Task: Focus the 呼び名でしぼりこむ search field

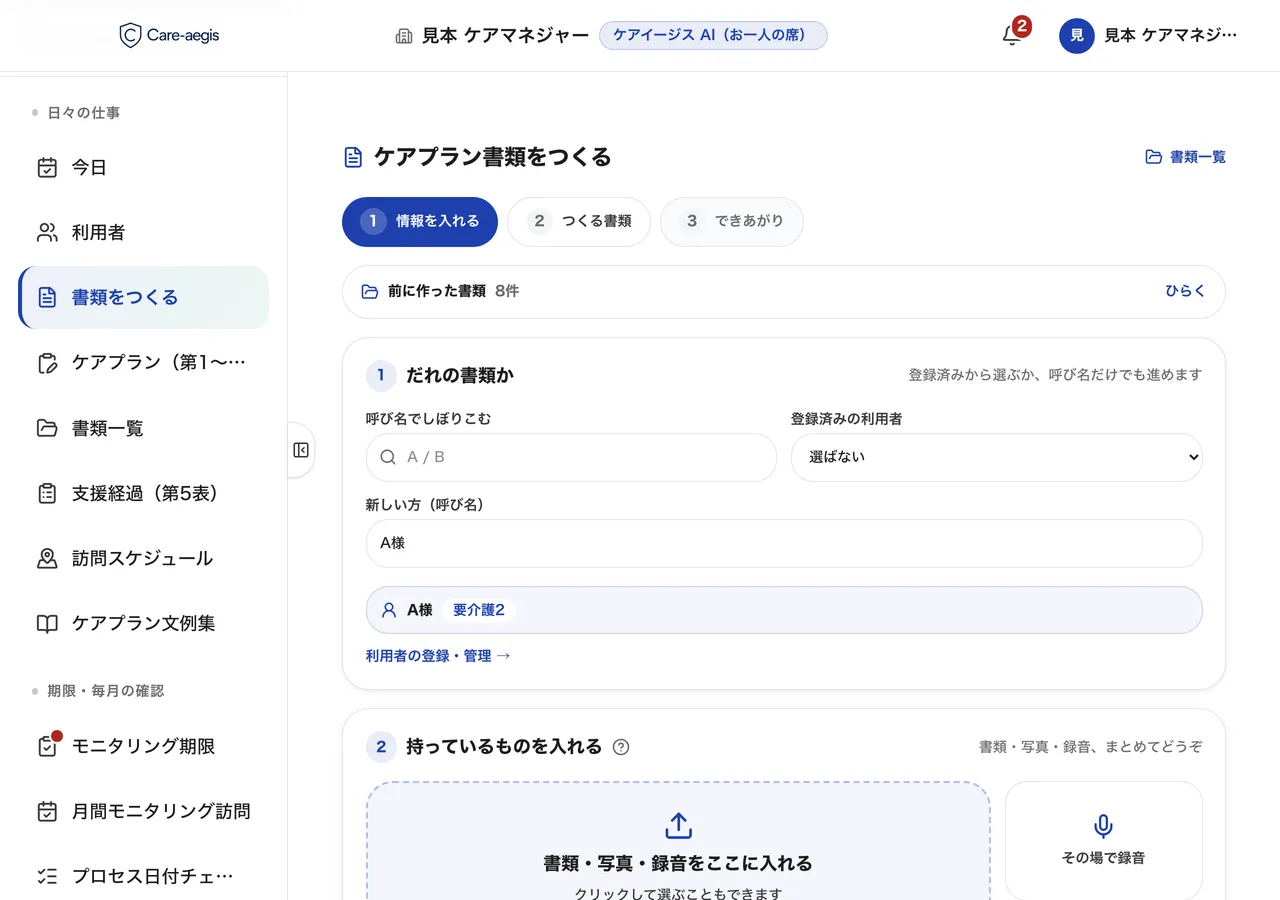Action: coord(571,457)
